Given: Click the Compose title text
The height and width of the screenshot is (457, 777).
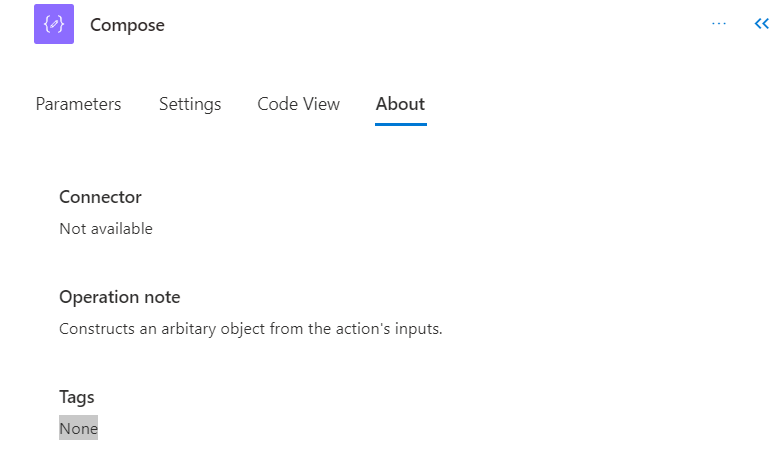Looking at the screenshot, I should tap(127, 26).
